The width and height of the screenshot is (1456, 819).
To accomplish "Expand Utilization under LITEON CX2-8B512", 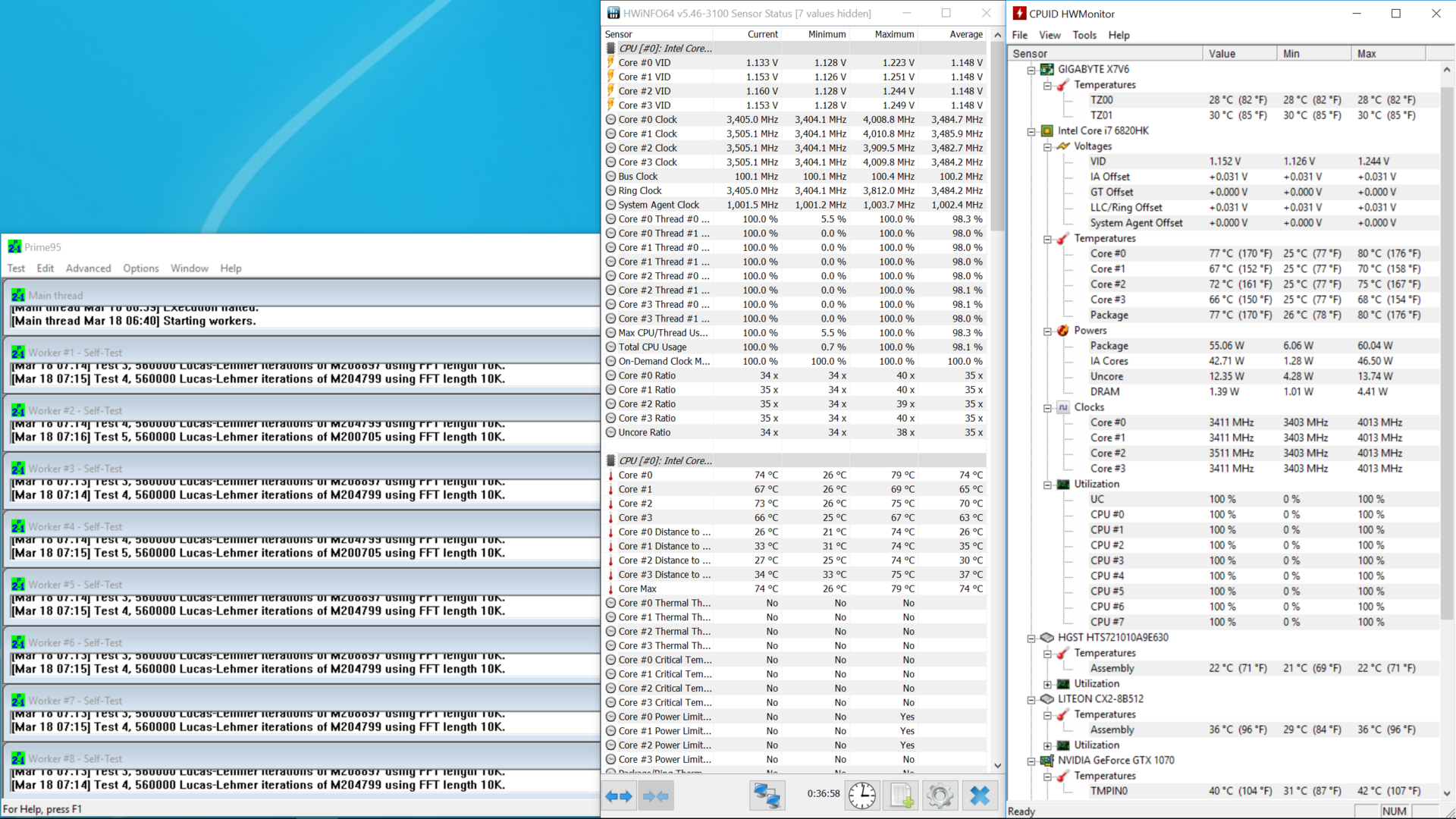I will [1047, 745].
